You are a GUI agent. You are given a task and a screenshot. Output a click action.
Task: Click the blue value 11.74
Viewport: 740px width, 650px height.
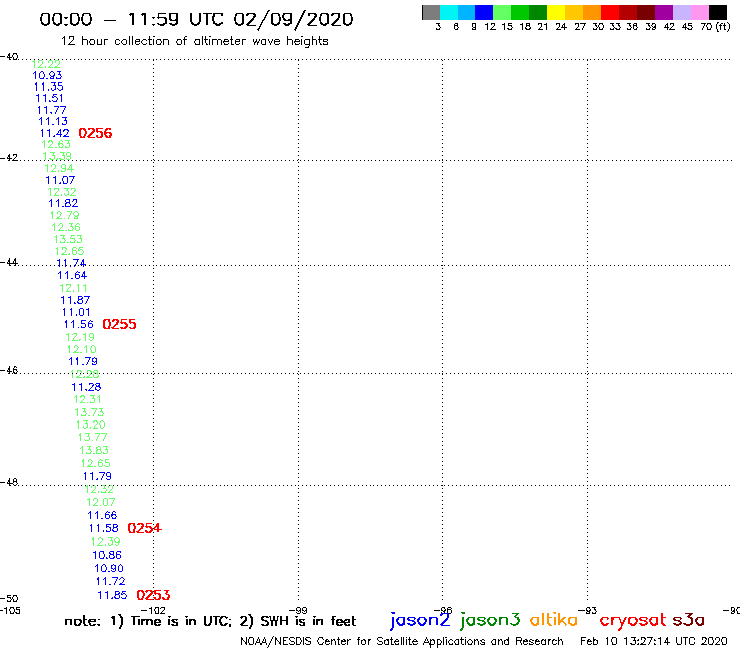[71, 263]
